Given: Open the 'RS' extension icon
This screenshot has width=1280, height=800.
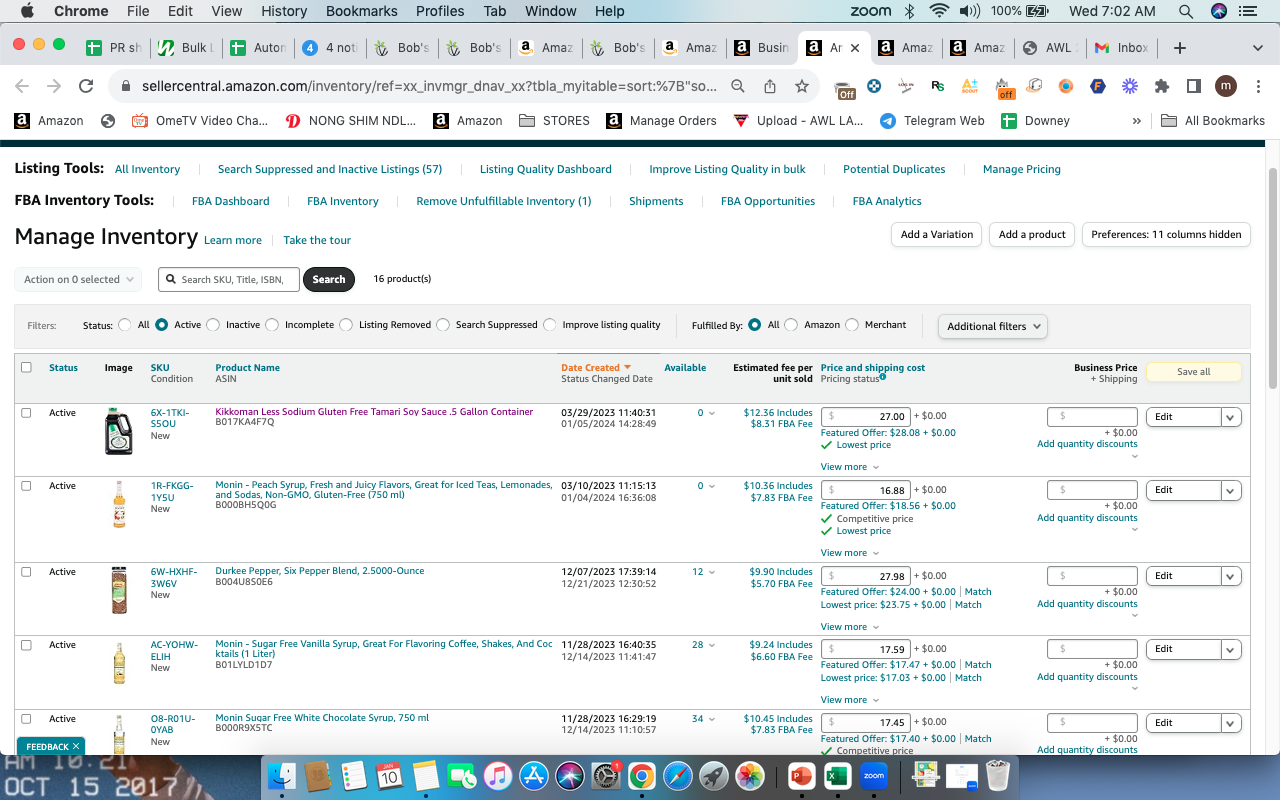Looking at the screenshot, I should [x=938, y=86].
